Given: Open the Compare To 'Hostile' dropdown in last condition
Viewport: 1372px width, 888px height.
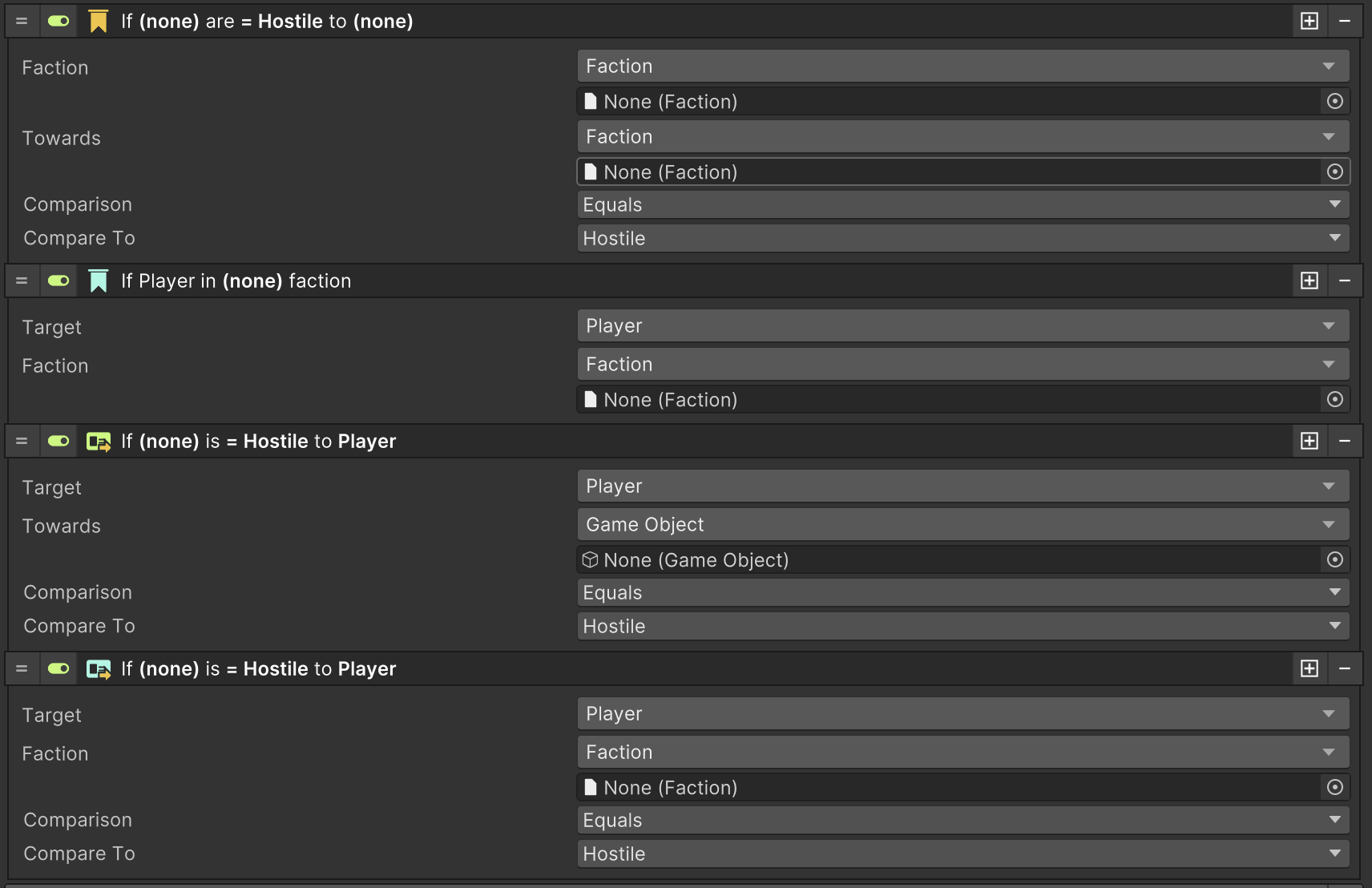Looking at the screenshot, I should pos(962,854).
